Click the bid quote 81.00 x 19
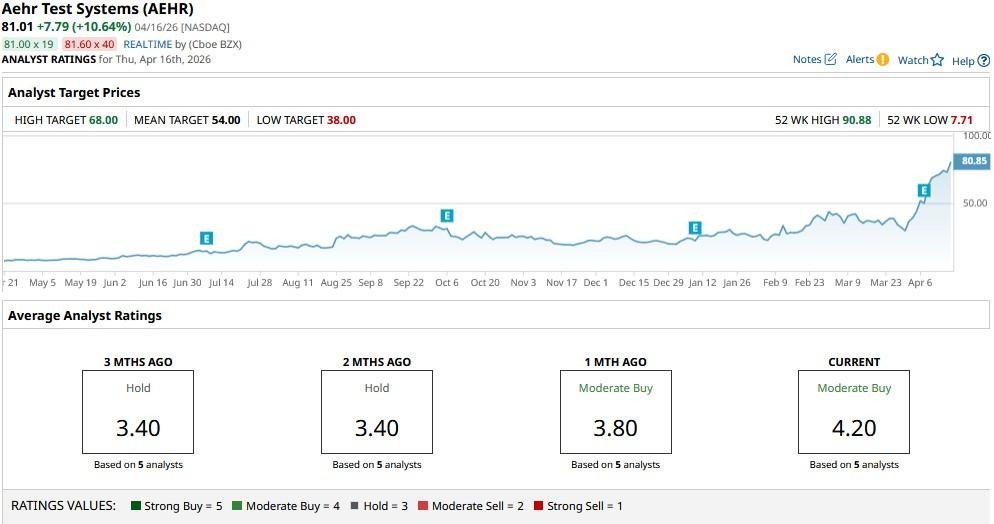 coord(29,44)
